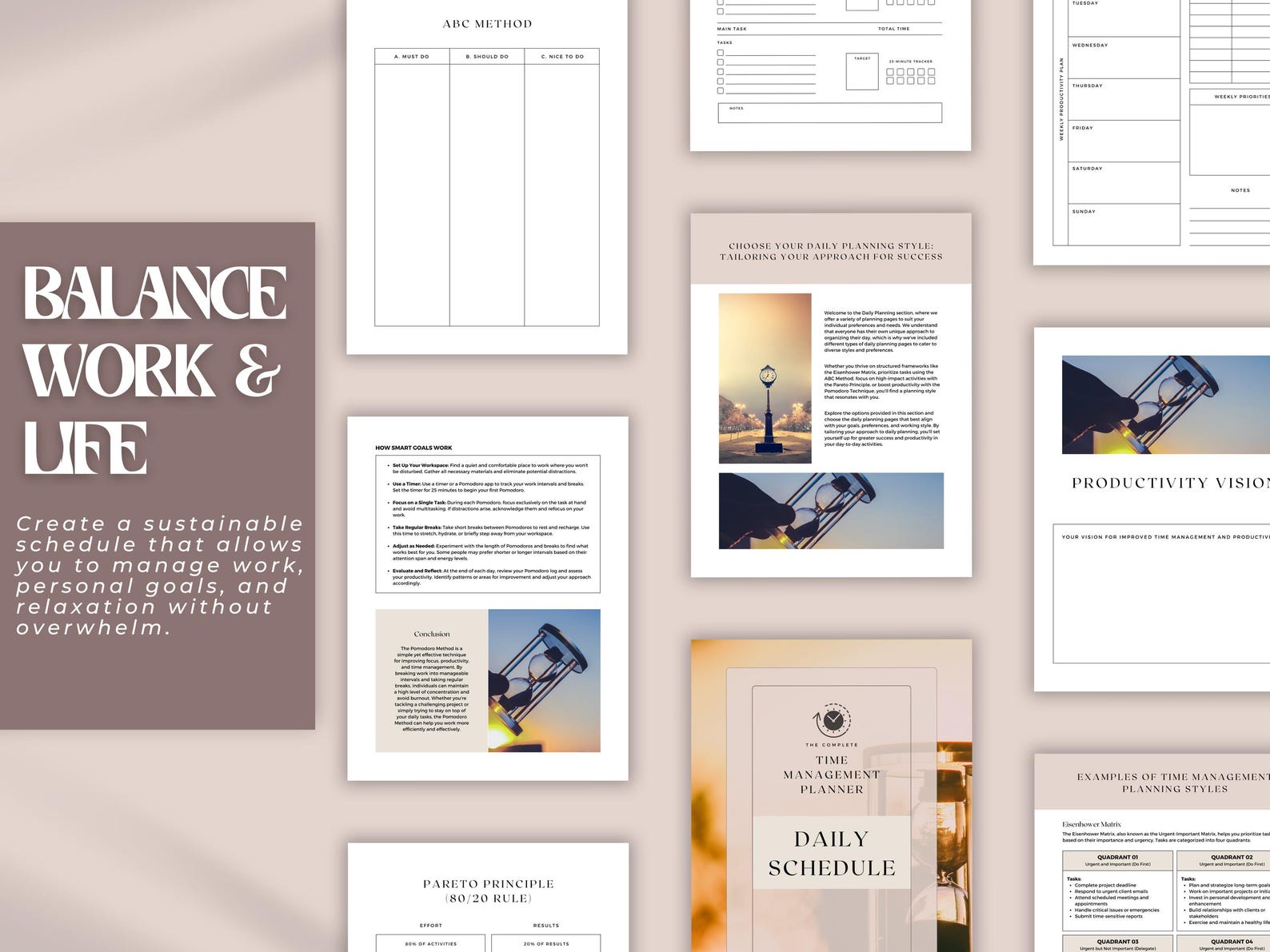
Task: Click the 'THURSDAY' row in weekly plan
Action: [1124, 99]
